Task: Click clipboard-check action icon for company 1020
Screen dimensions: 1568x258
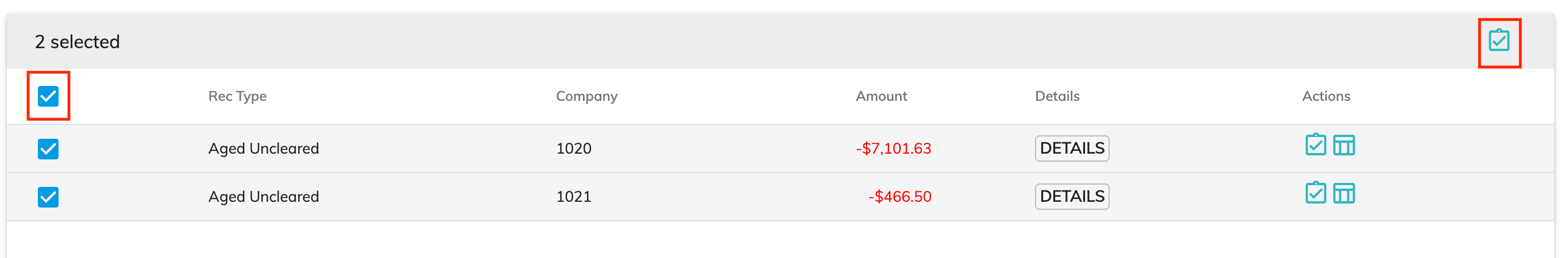Action: (x=1315, y=145)
